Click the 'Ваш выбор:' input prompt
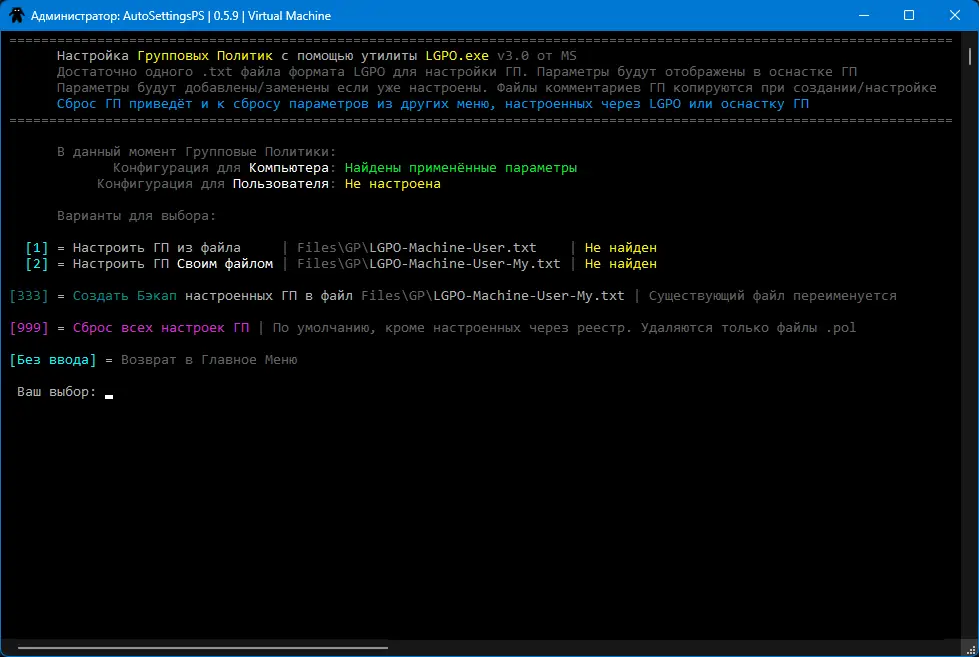Screen dimensions: 979x657 (57, 392)
